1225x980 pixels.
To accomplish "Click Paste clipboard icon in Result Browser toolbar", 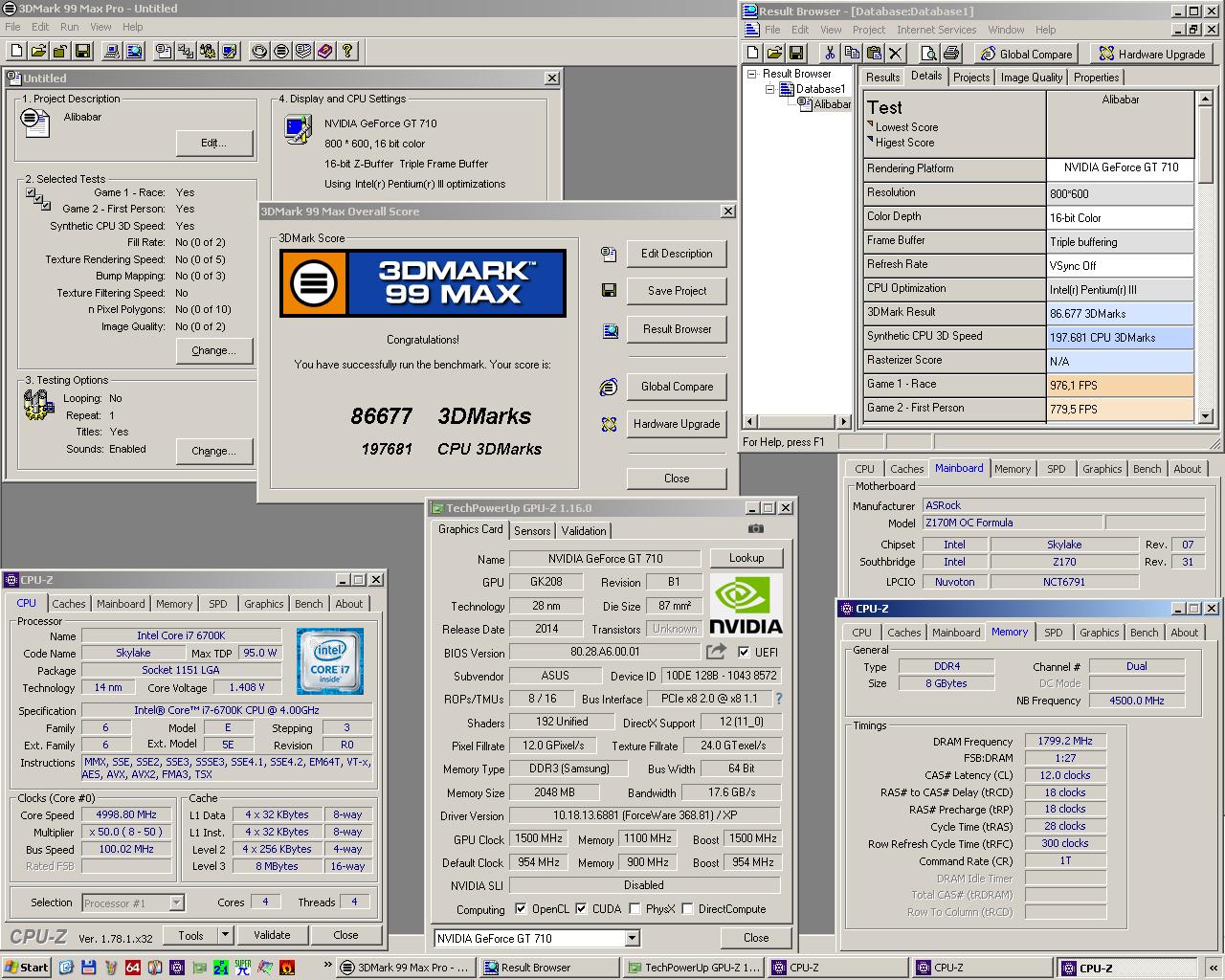I will (874, 54).
